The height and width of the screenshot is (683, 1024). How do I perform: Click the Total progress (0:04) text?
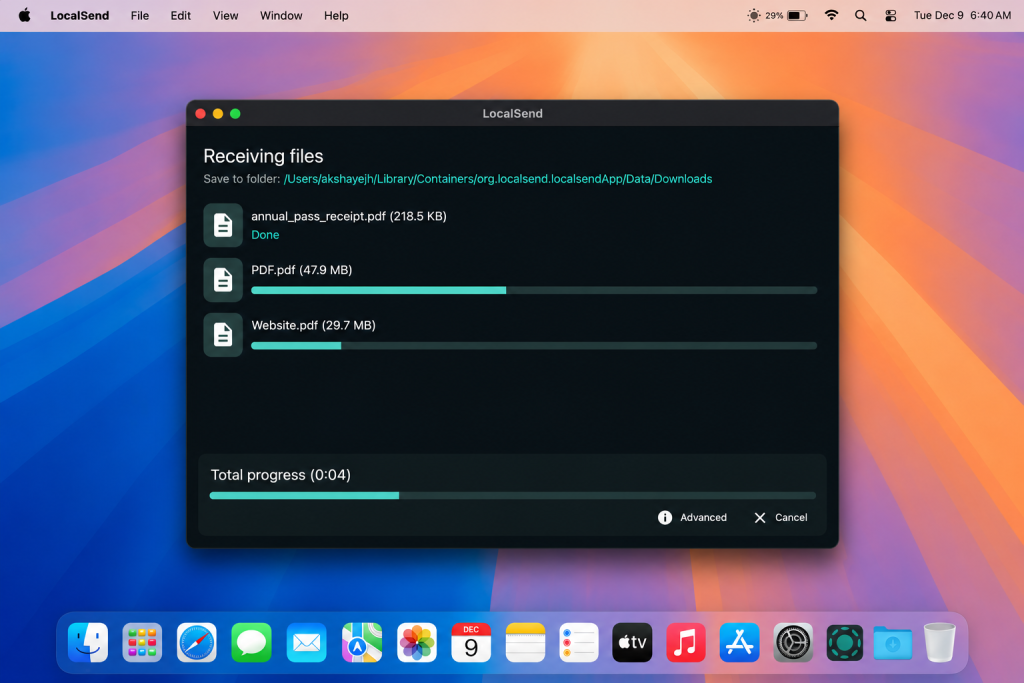(x=280, y=475)
